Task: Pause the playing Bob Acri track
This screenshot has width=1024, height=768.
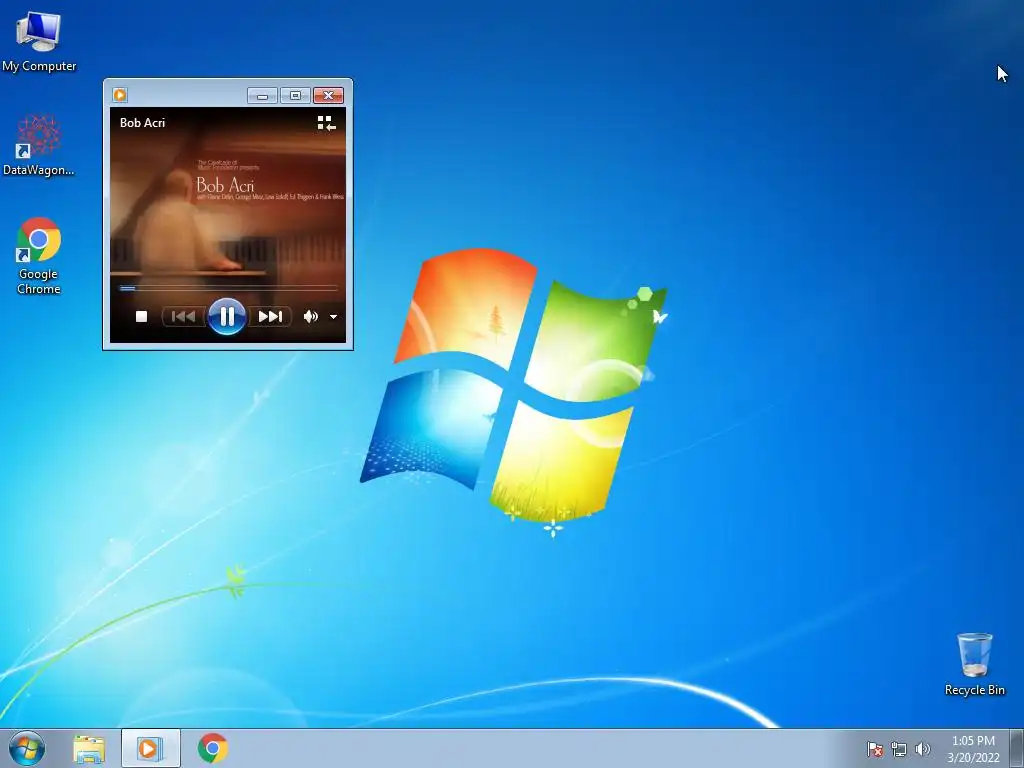Action: point(227,317)
